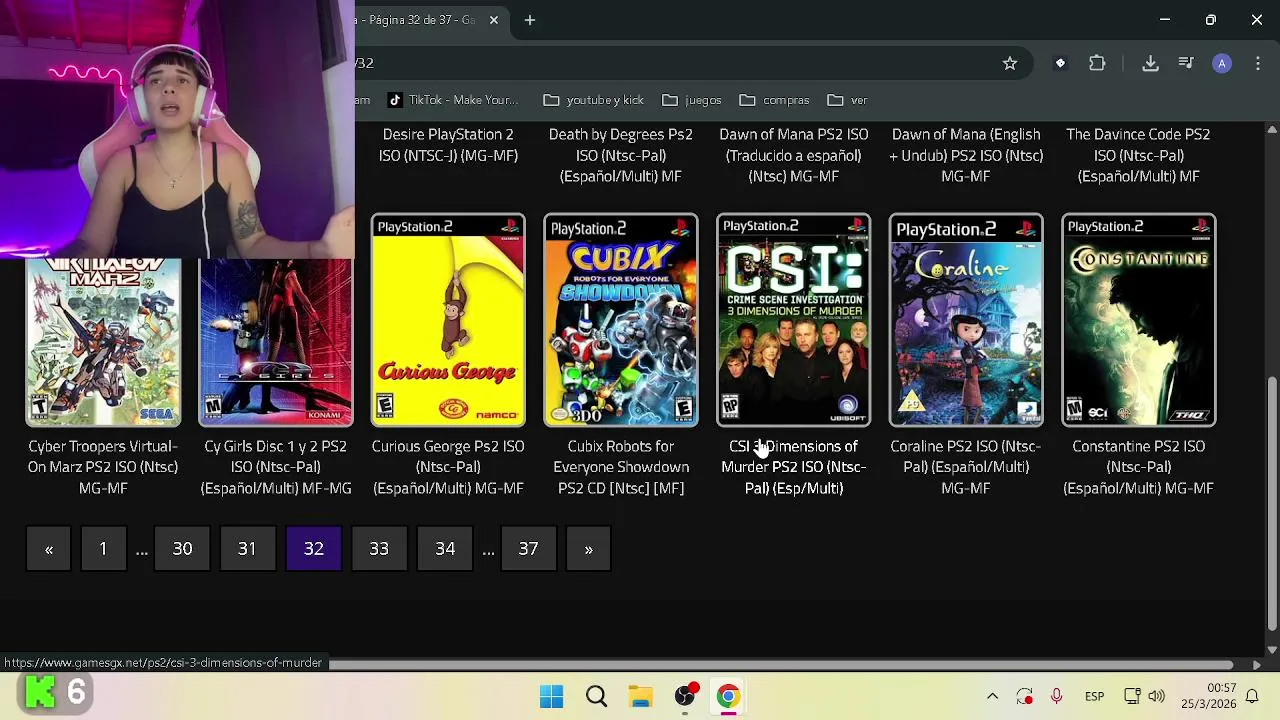1280x720 pixels.
Task: Open the notifications bell
Action: pos(1251,696)
